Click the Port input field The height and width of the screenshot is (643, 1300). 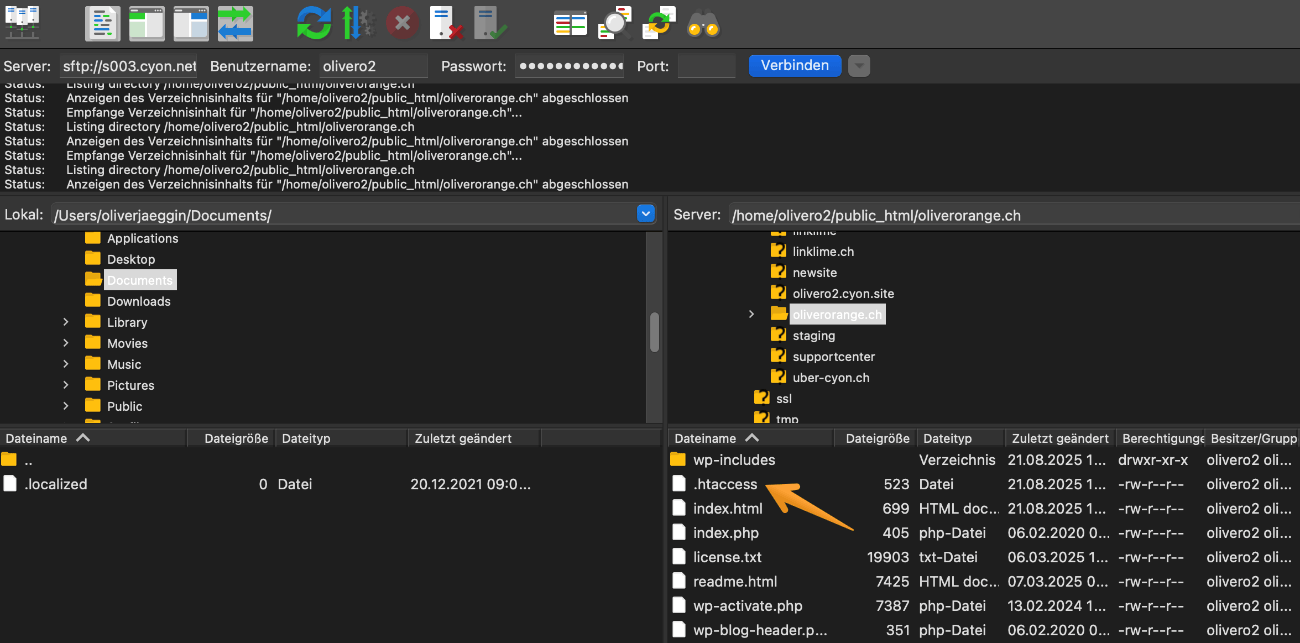coord(706,66)
